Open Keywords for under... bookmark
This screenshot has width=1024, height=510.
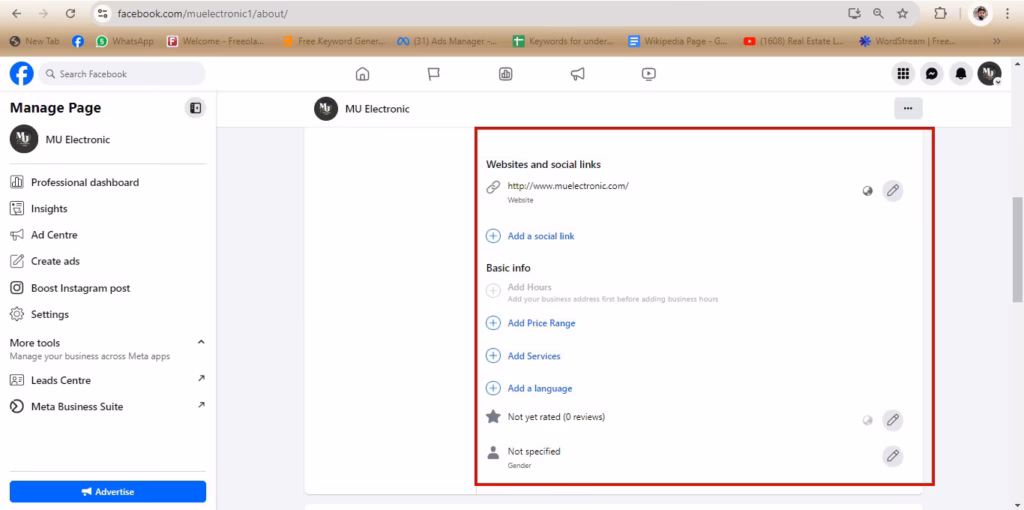[564, 41]
